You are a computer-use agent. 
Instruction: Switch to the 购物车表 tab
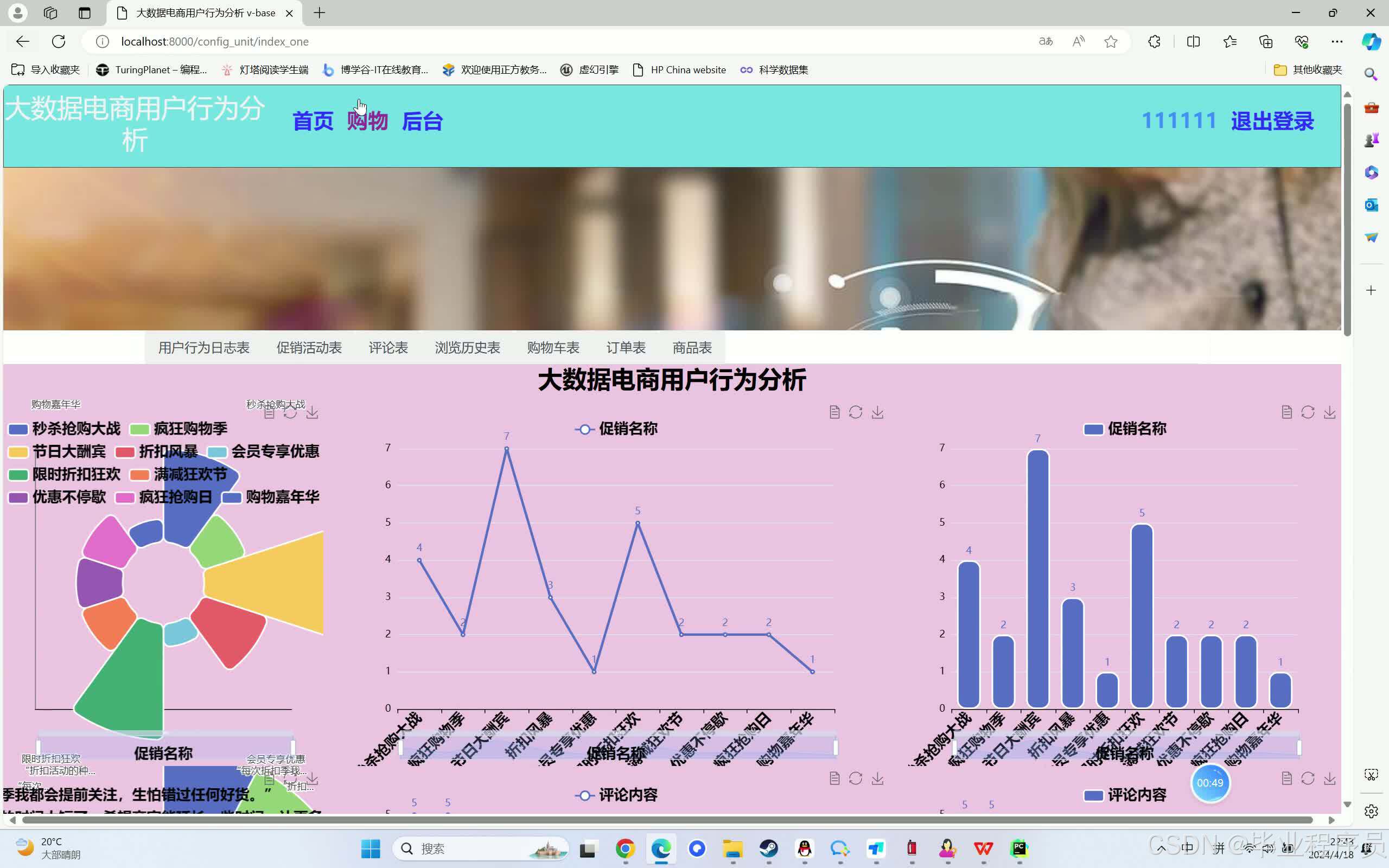552,347
